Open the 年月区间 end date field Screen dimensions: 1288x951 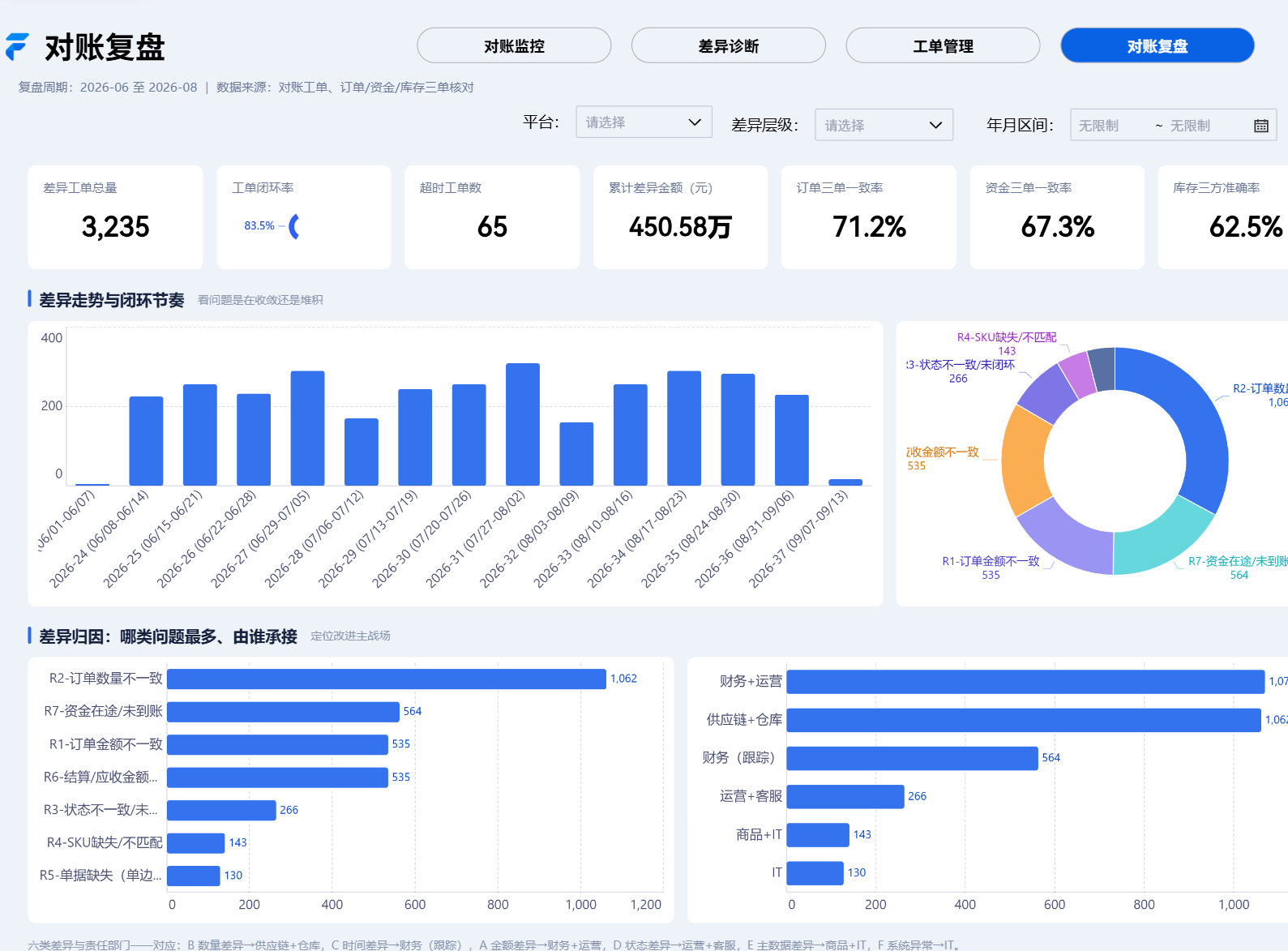1201,126
